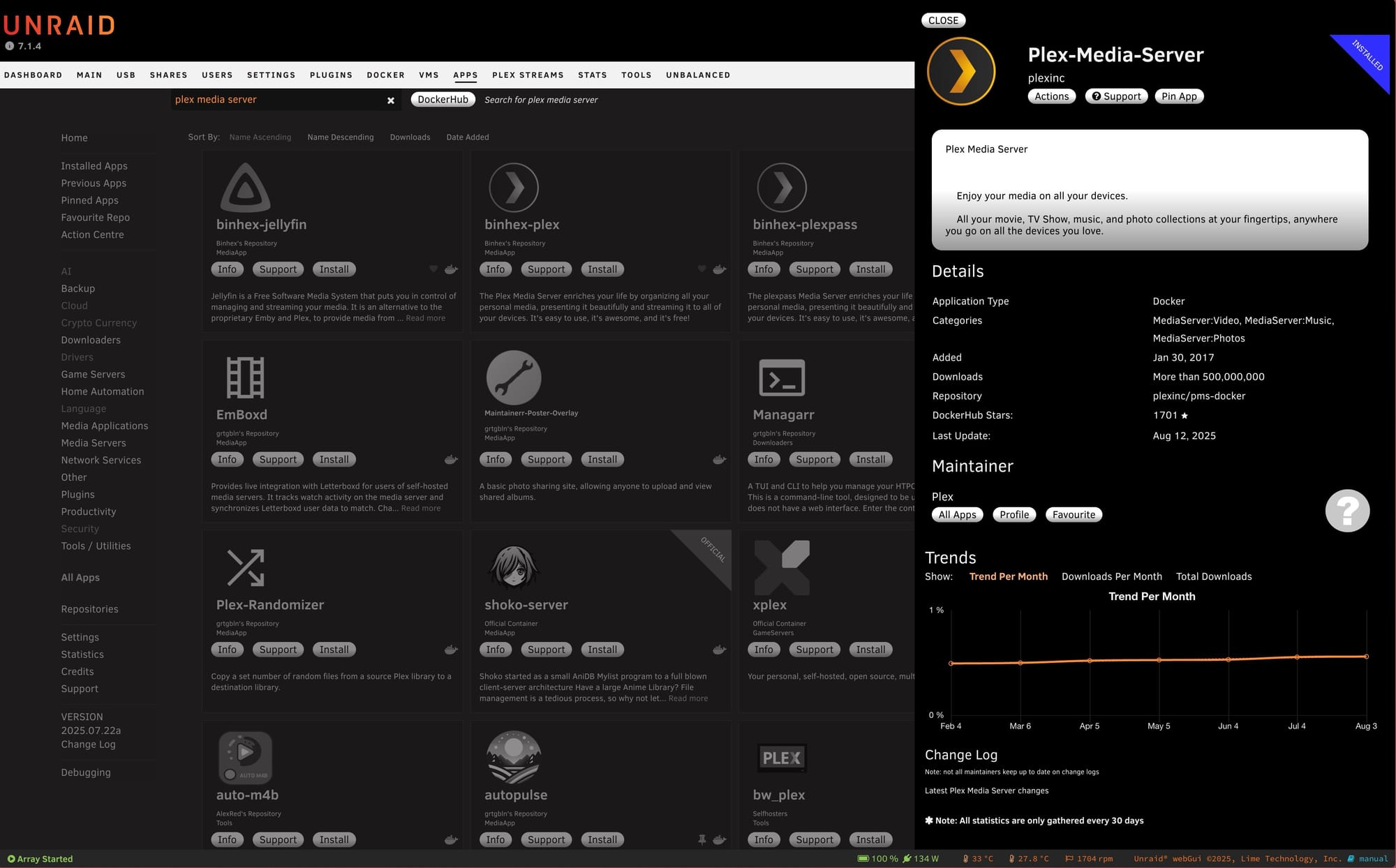Click the Managarr terminal logo
The height and width of the screenshot is (868, 1396).
point(782,377)
